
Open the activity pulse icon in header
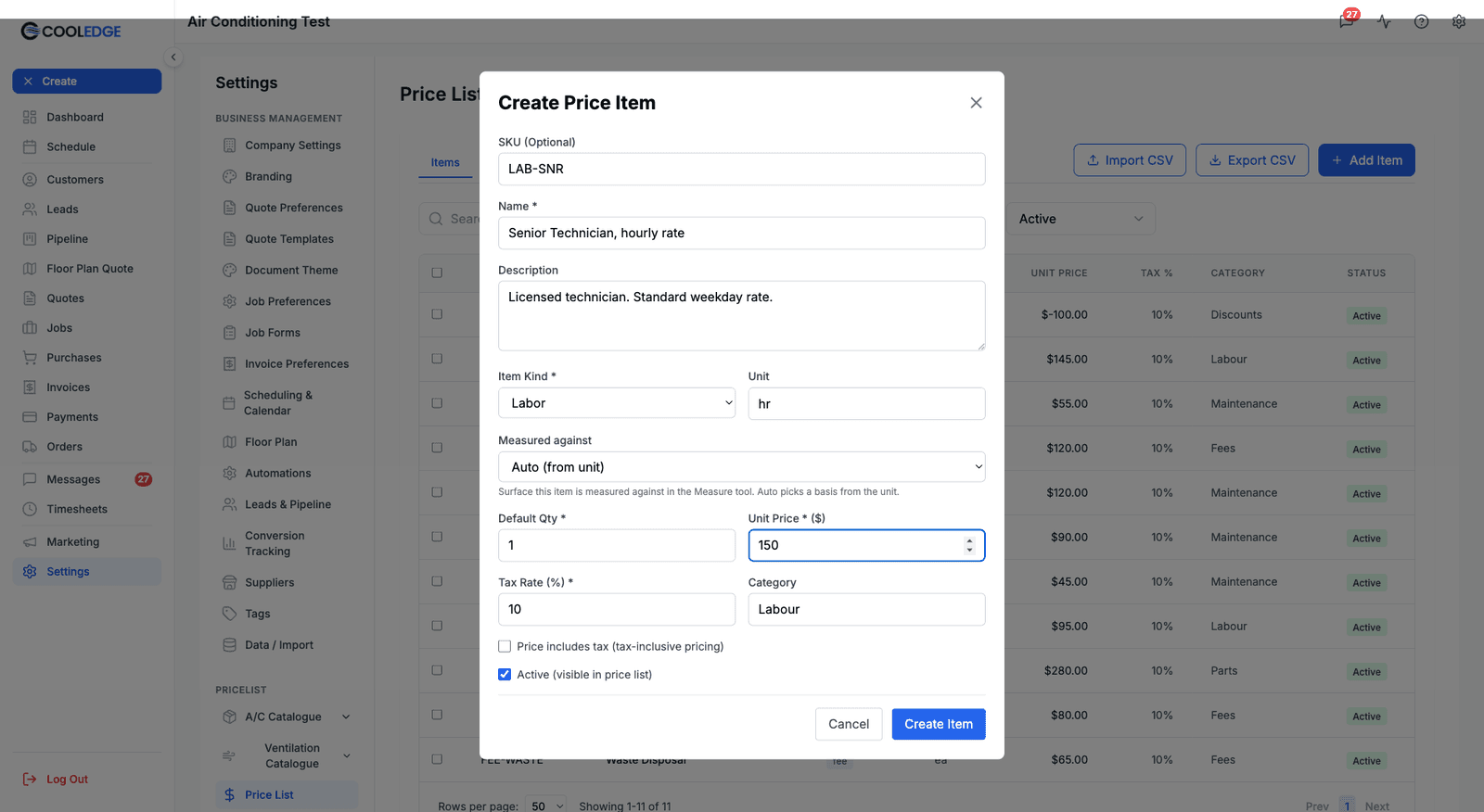click(1384, 21)
